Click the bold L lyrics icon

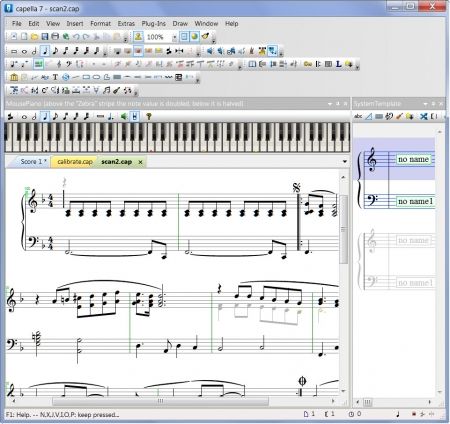[338, 64]
